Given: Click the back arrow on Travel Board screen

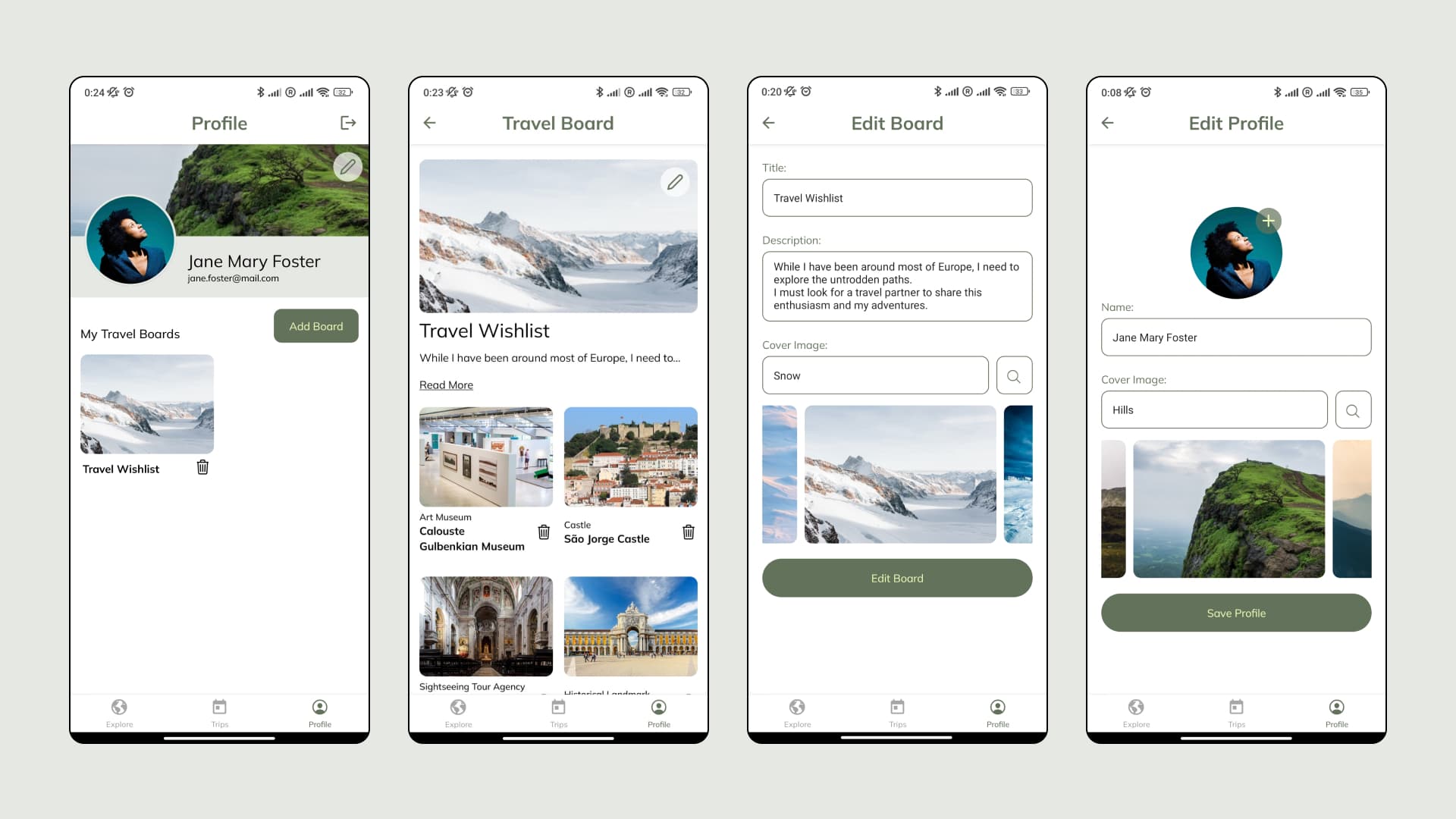Looking at the screenshot, I should tap(429, 122).
